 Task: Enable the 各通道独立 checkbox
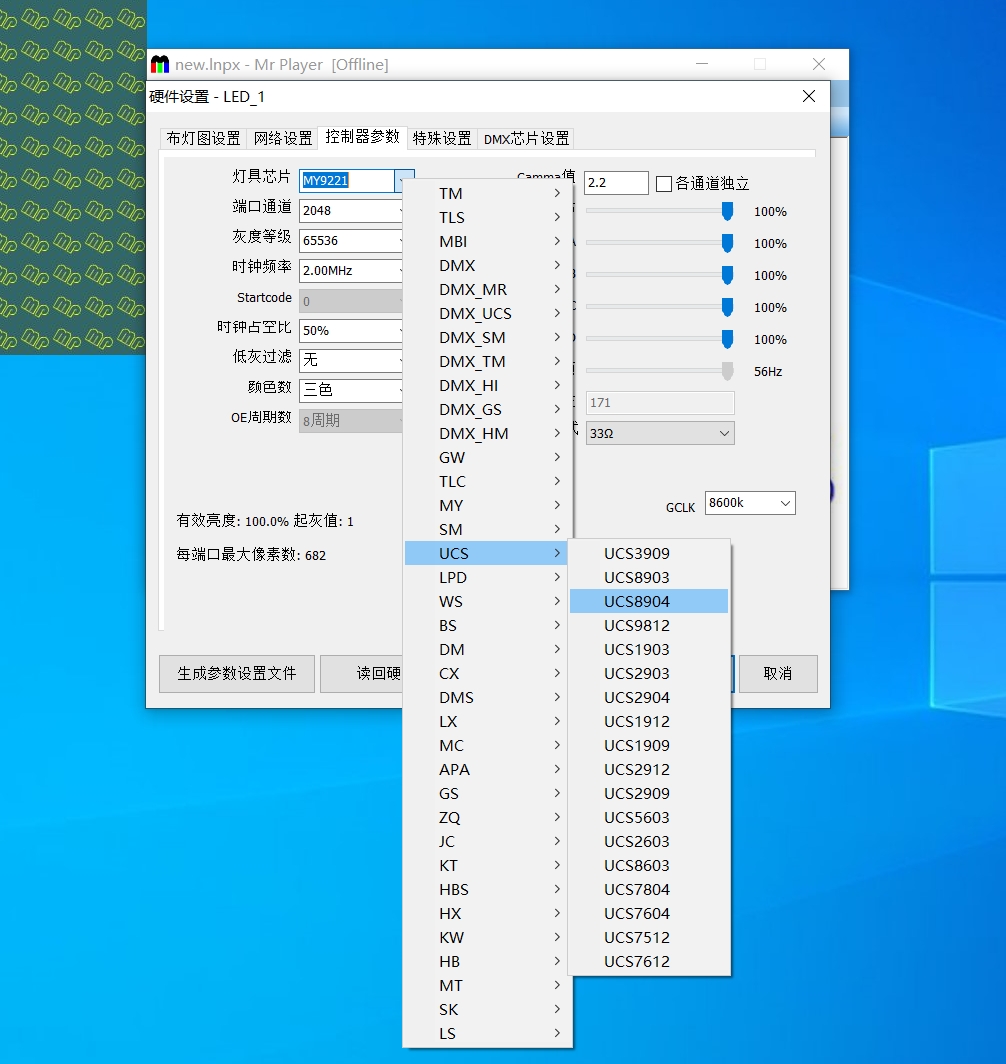664,184
